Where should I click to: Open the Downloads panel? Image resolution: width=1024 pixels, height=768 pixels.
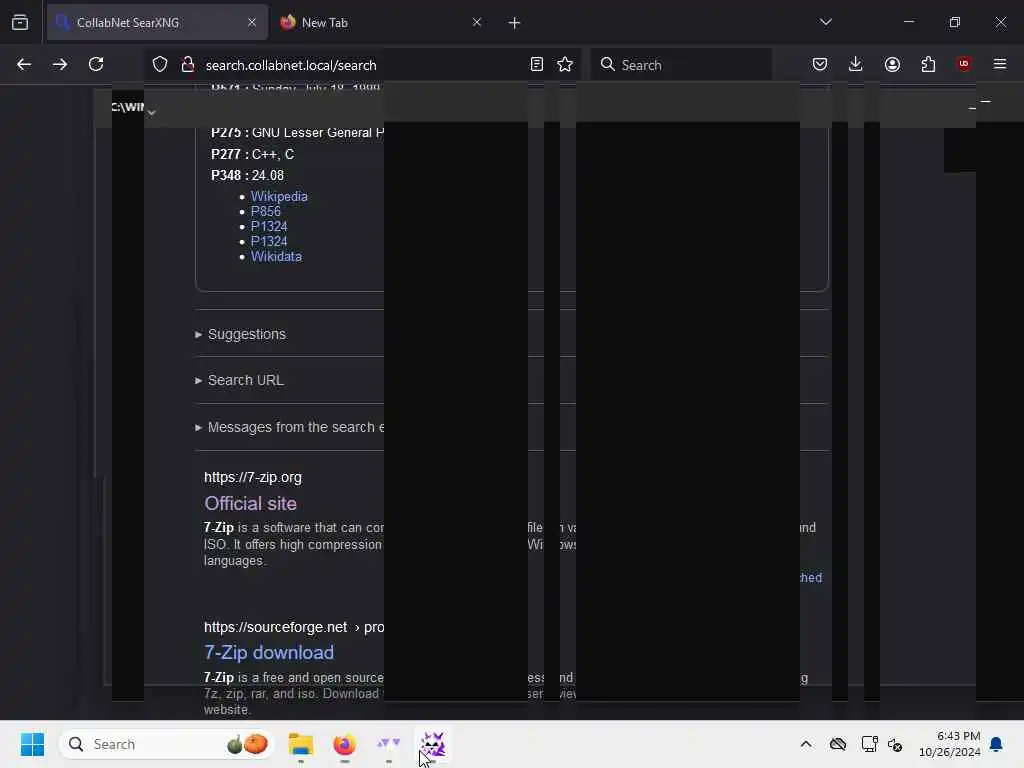[856, 64]
